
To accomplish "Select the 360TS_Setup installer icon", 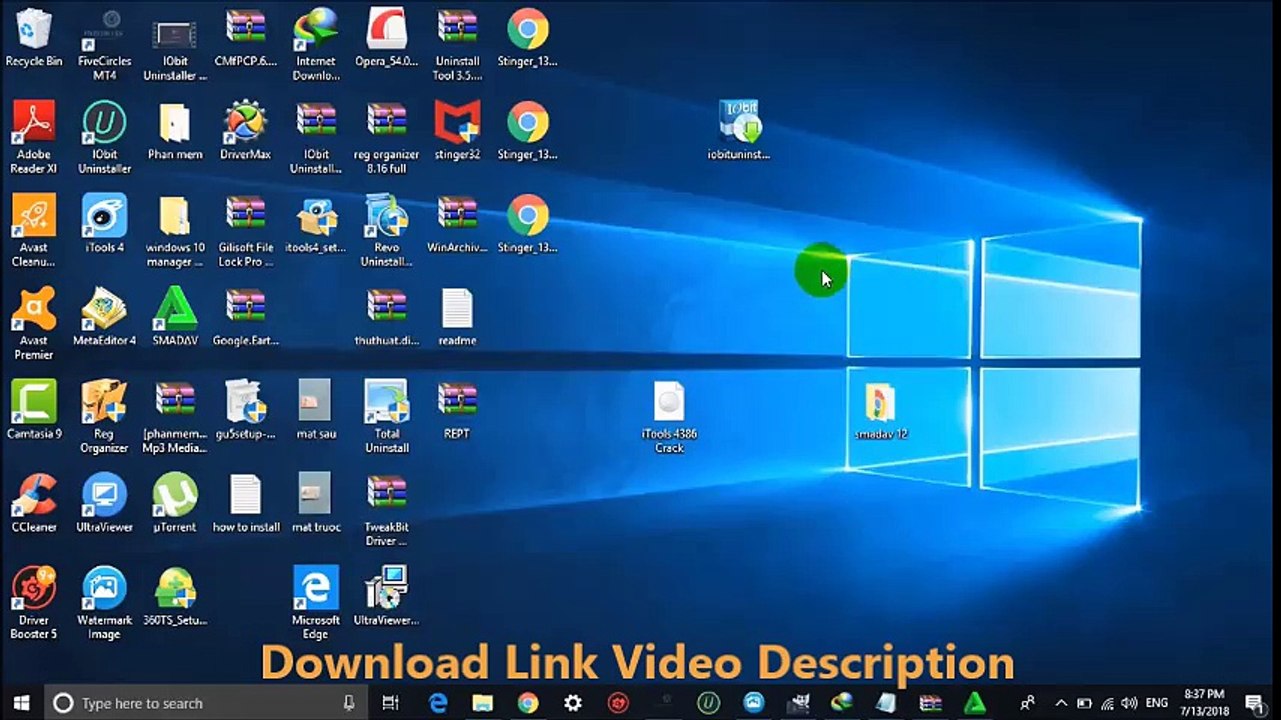I will [x=175, y=596].
